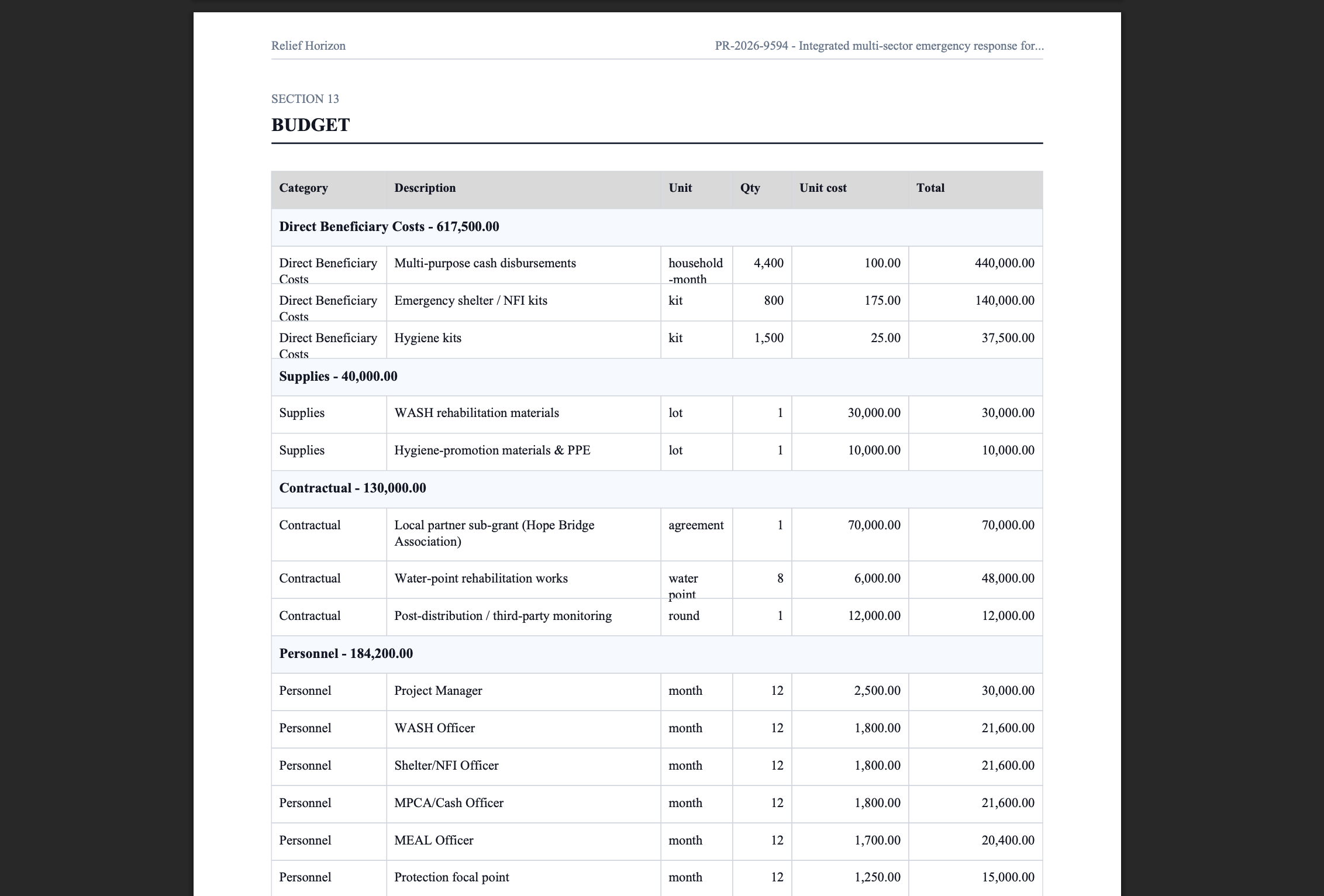Click the total '20,400.00'
Image resolution: width=1324 pixels, height=896 pixels.
pos(1008,840)
